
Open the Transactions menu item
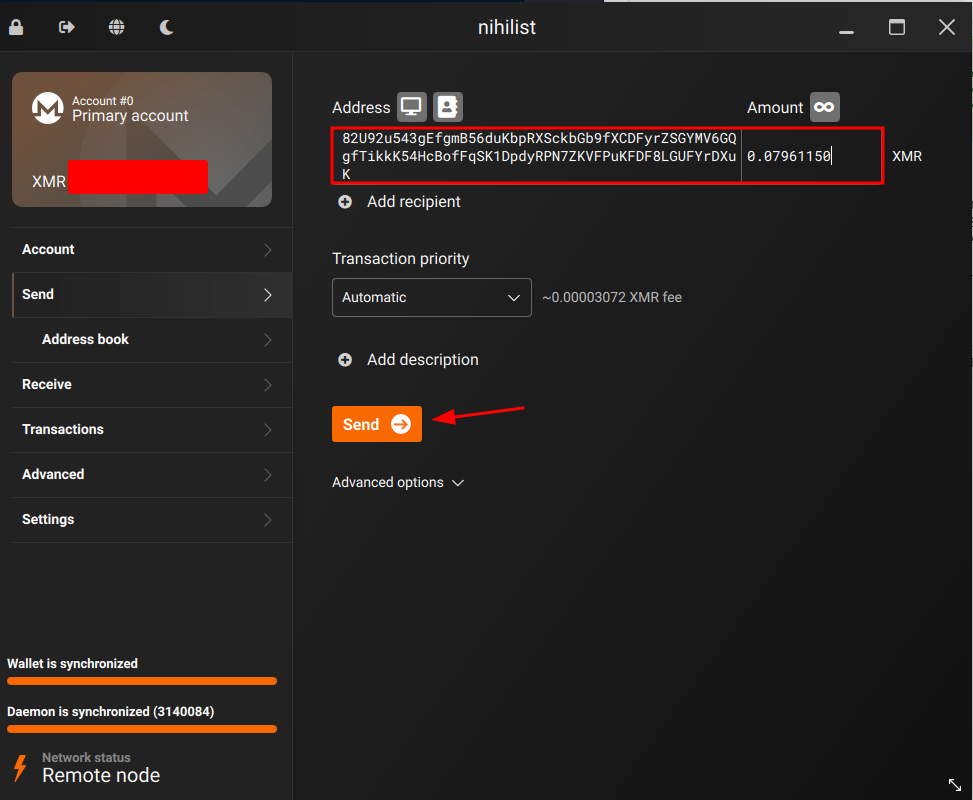coord(152,429)
